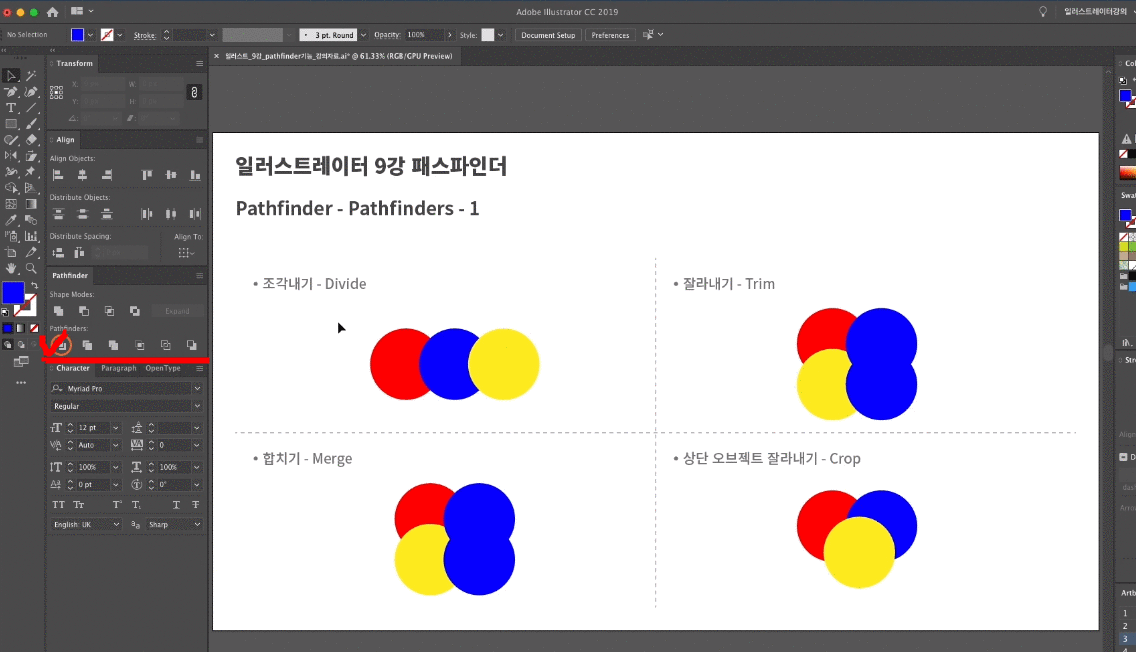Image resolution: width=1136 pixels, height=652 pixels.
Task: Click Swap Fill and Stroke arrows
Action: 34,285
